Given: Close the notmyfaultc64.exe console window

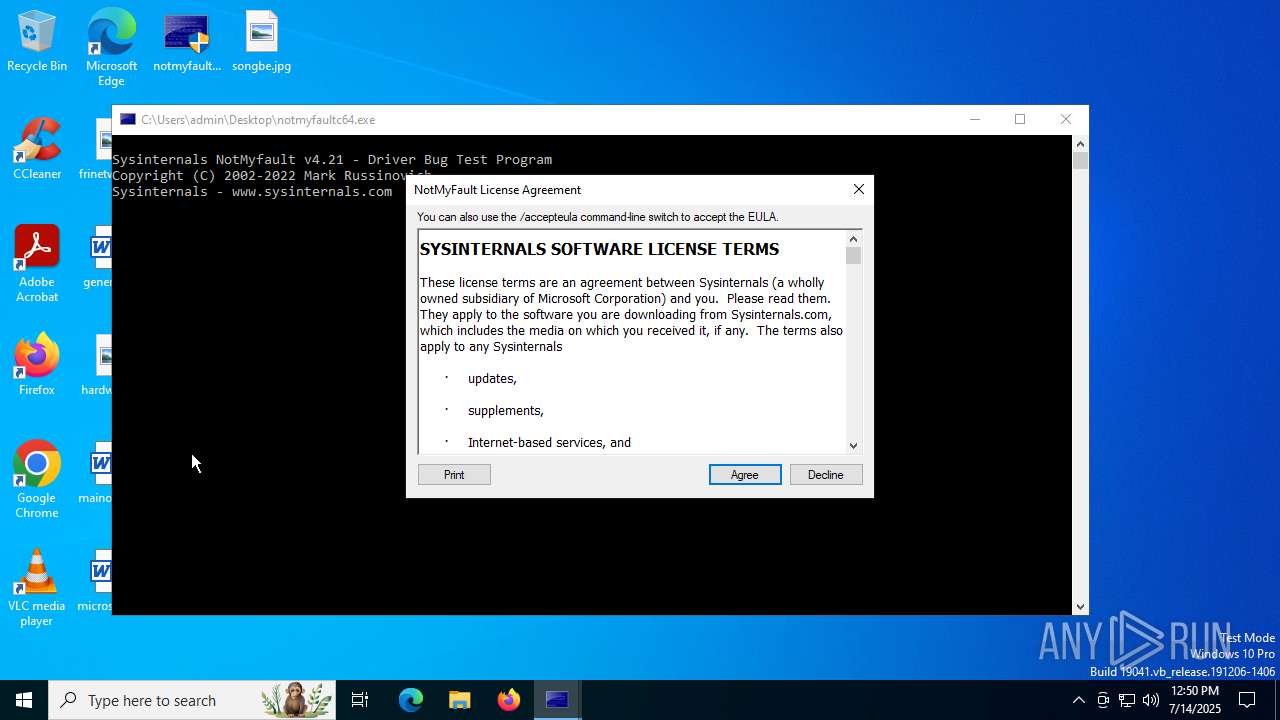Looking at the screenshot, I should [1065, 119].
